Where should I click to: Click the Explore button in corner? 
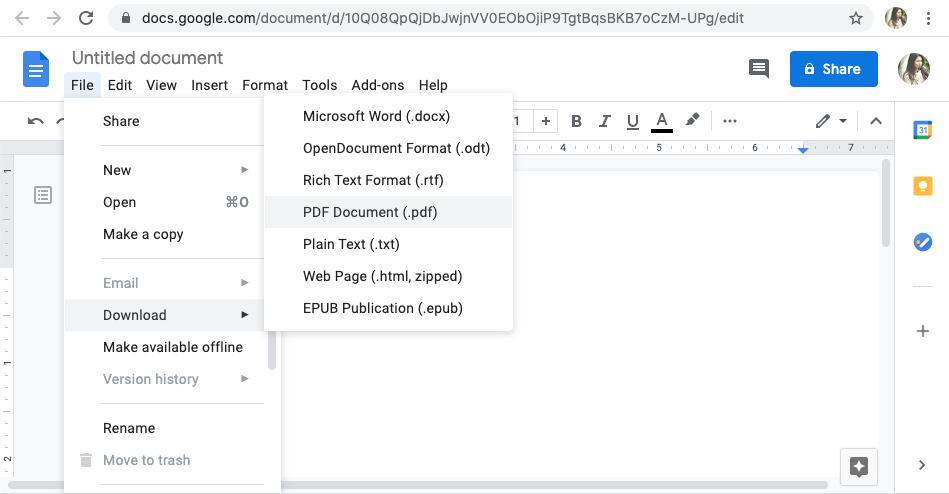[x=858, y=465]
